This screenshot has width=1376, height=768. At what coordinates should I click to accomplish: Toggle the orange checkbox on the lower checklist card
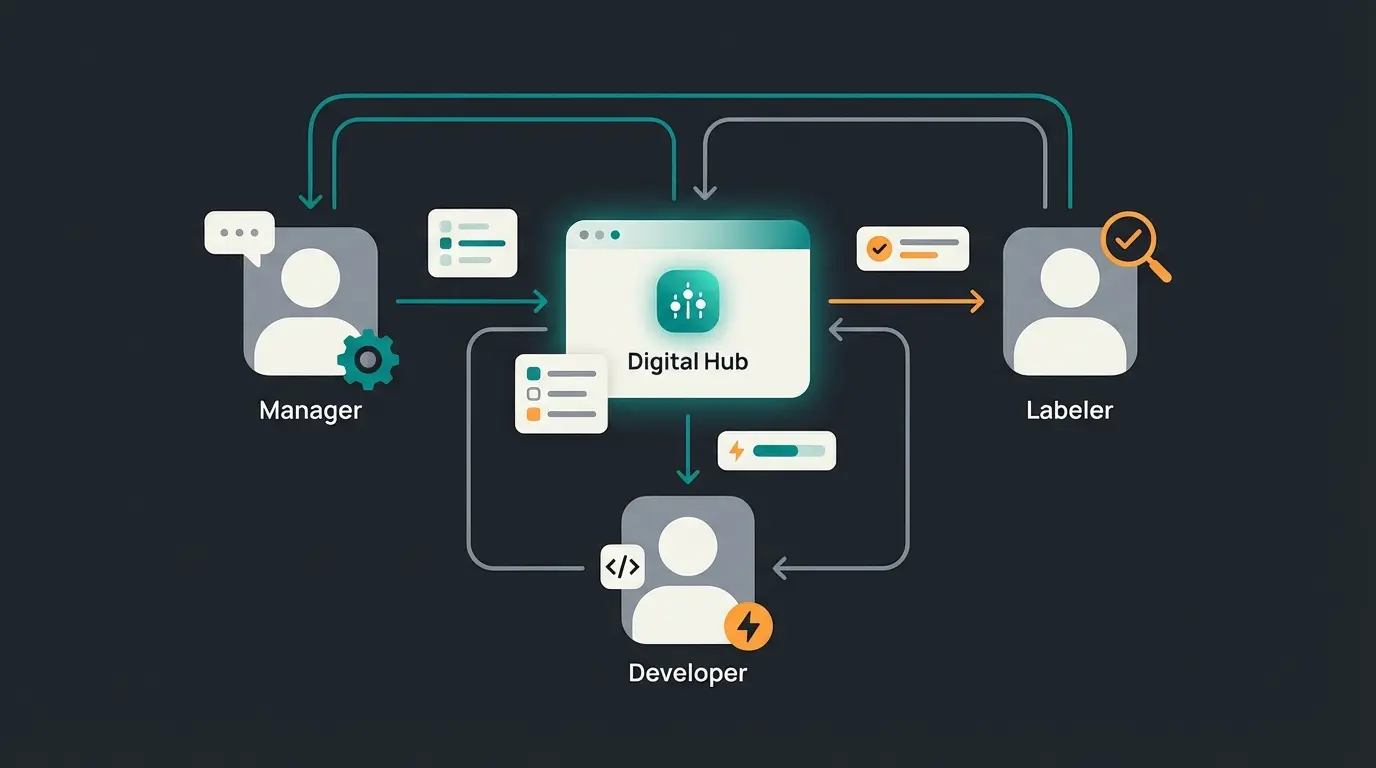(533, 414)
